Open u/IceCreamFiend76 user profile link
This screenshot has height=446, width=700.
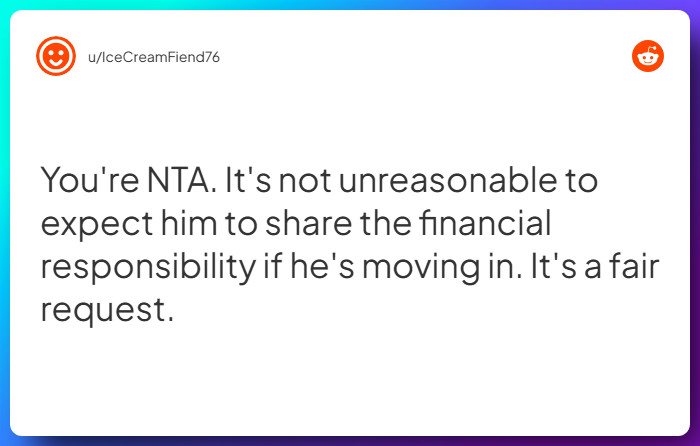coord(154,57)
